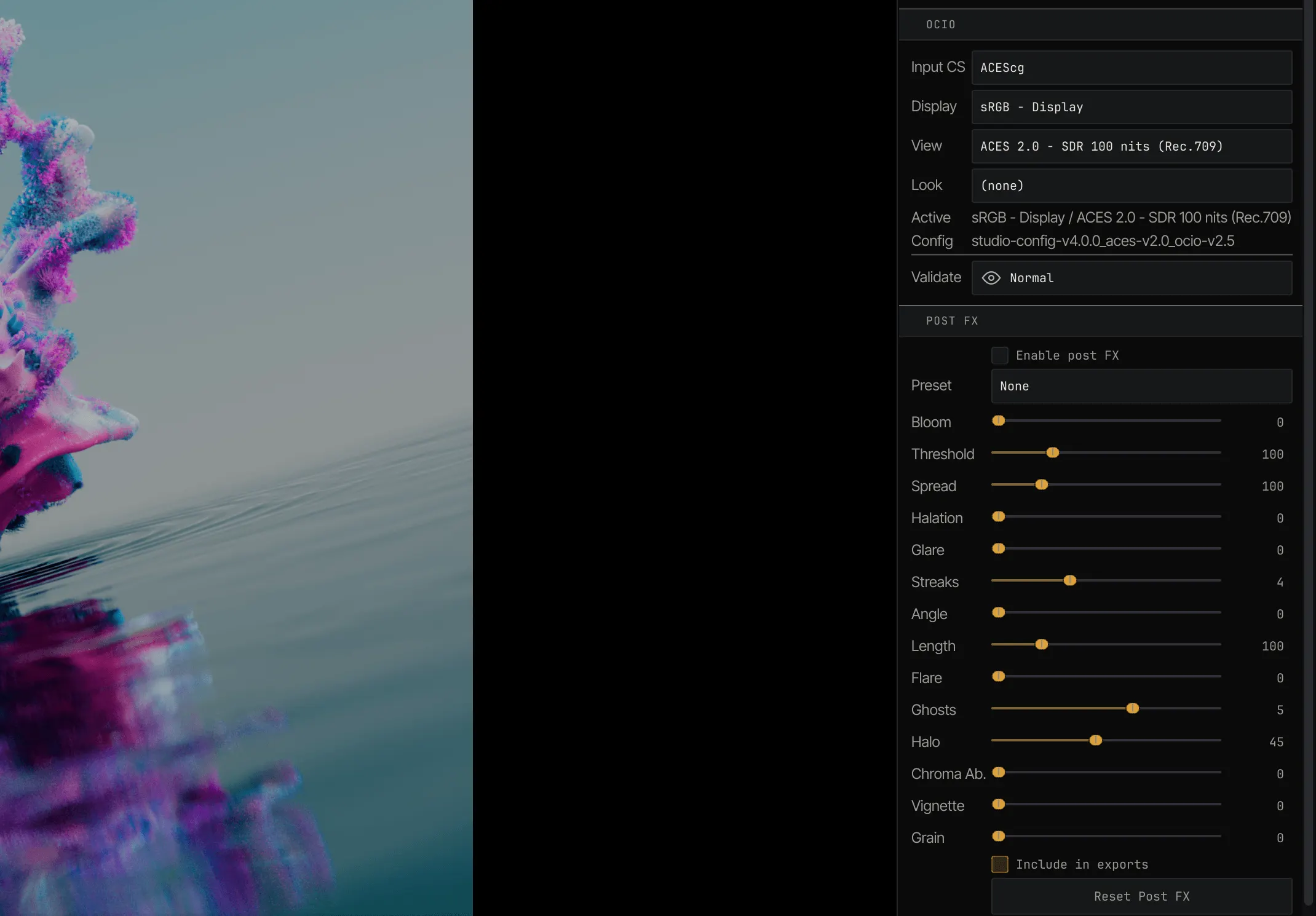Image resolution: width=1316 pixels, height=916 pixels.
Task: Click the Config studio-config text
Action: click(1103, 241)
